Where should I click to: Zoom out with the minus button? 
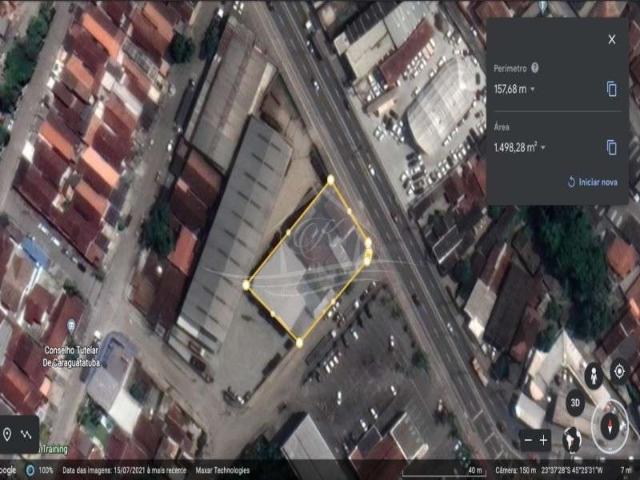(528, 440)
